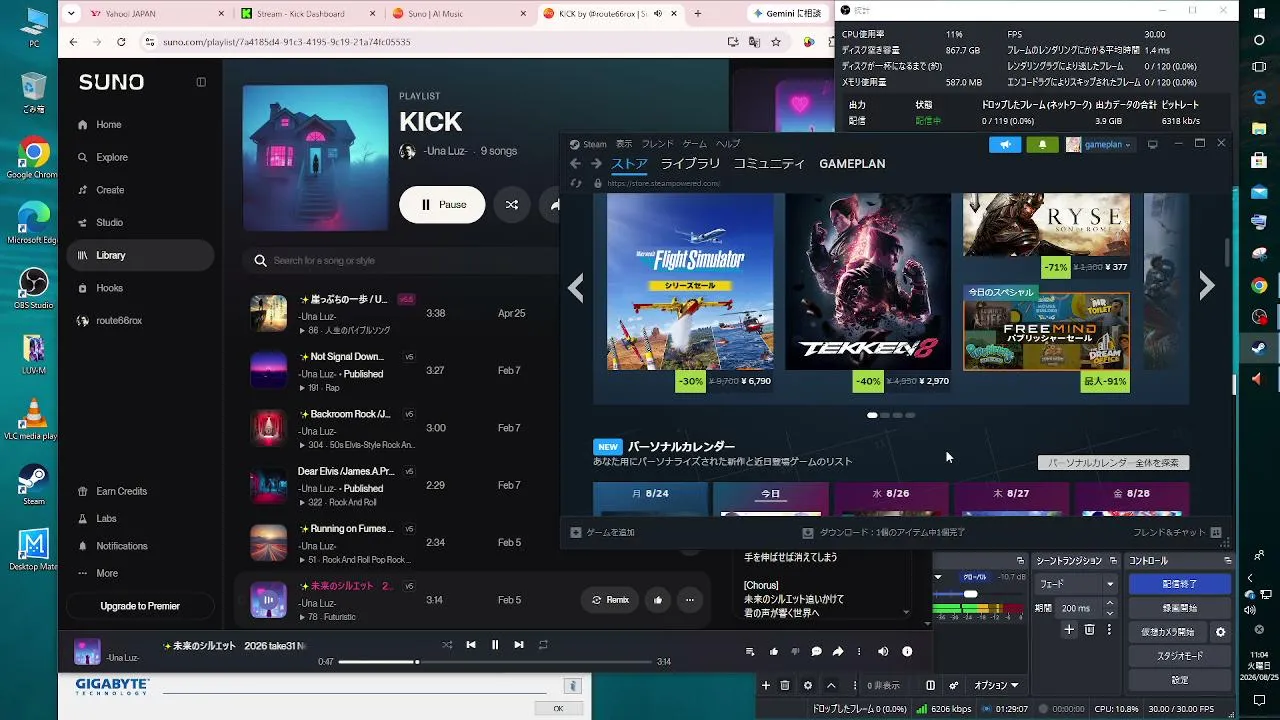
Task: Open OBS フェード transition dropdown
Action: point(1076,584)
